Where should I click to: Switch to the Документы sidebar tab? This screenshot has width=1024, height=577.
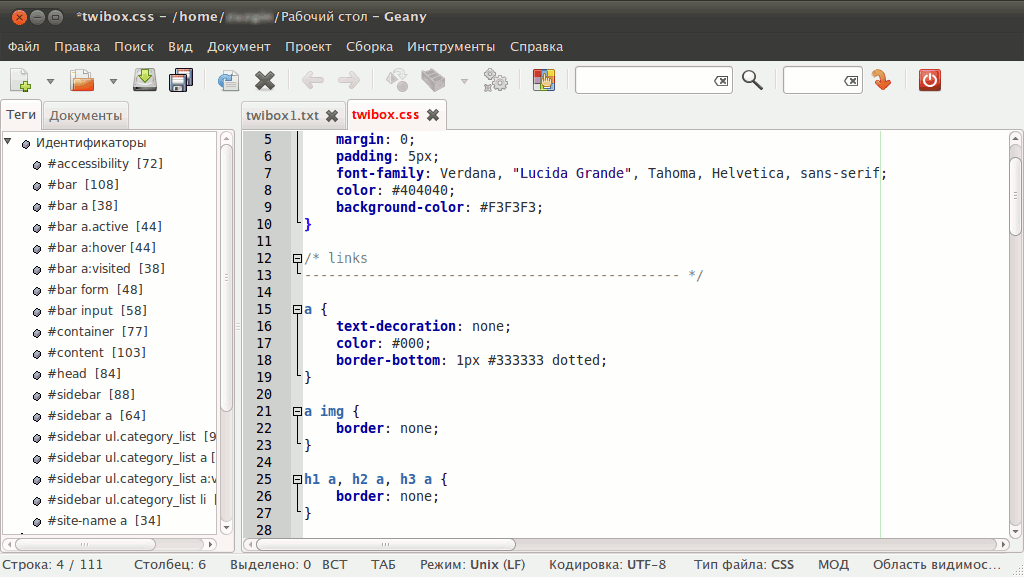point(85,115)
